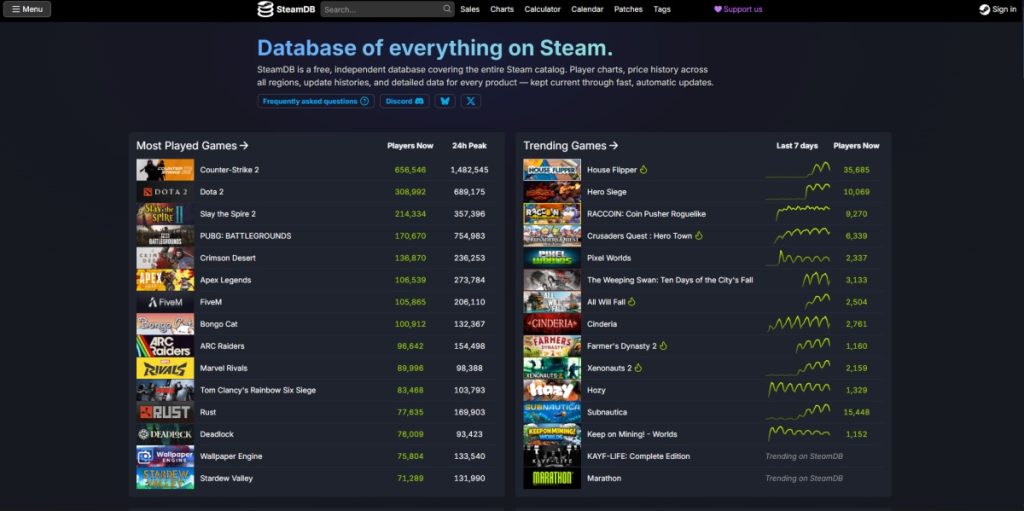The image size is (1024, 511).
Task: Click the Support us heart link
Action: pos(738,9)
